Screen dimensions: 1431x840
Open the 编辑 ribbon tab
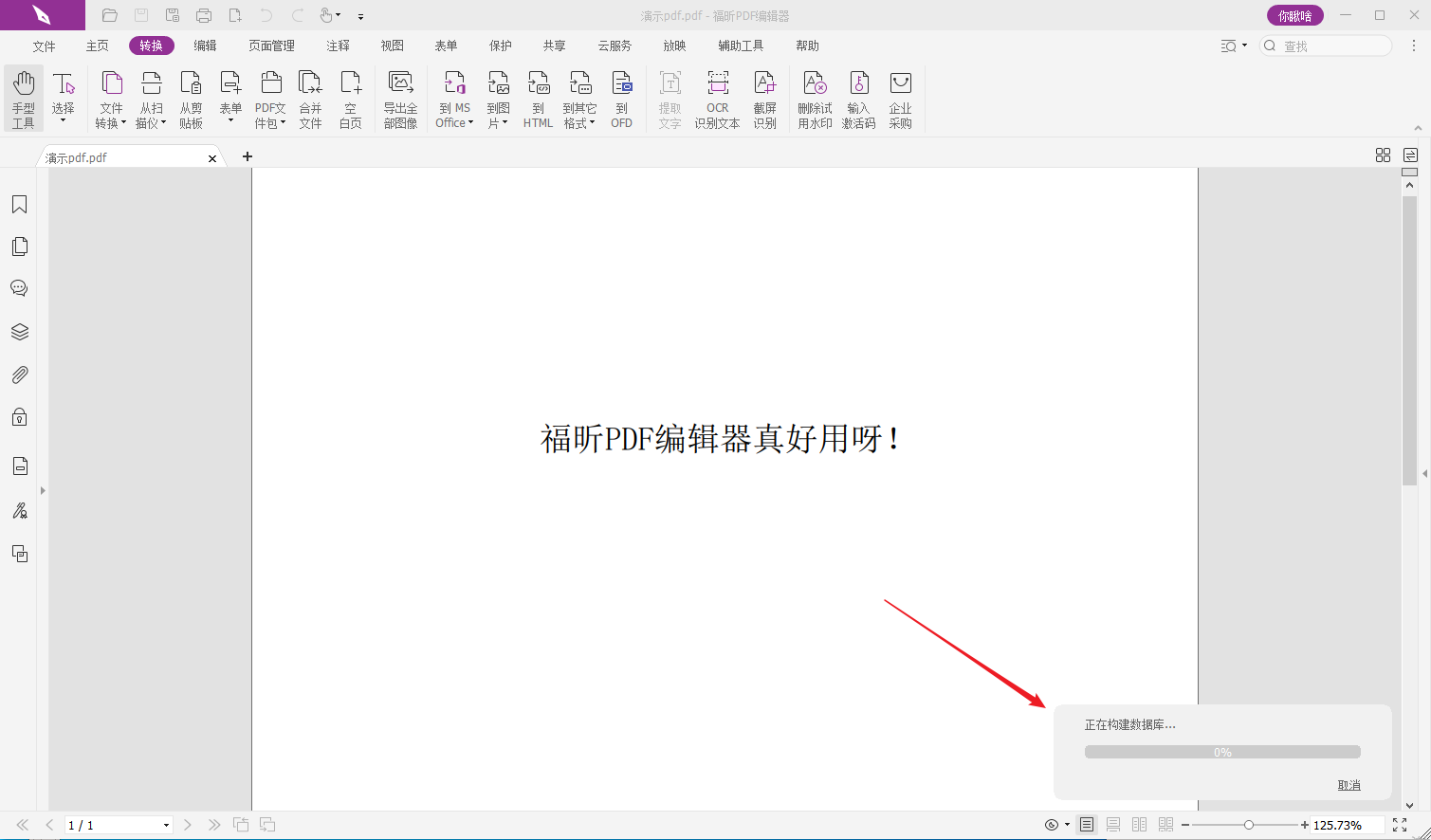pos(205,46)
